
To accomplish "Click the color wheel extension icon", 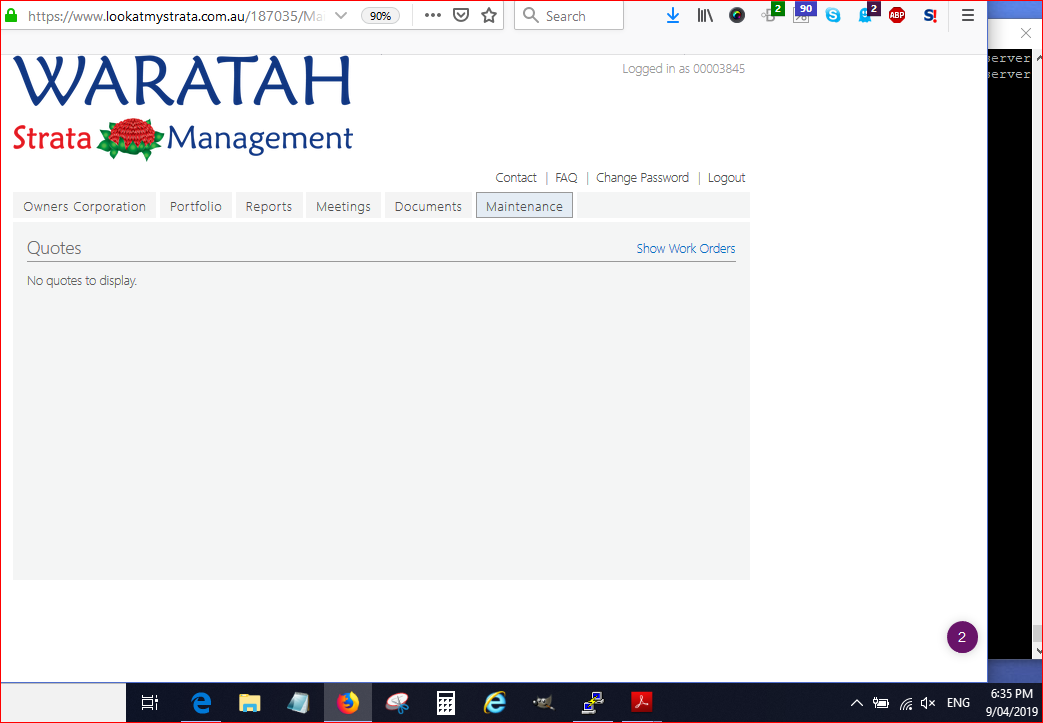I will tap(737, 15).
